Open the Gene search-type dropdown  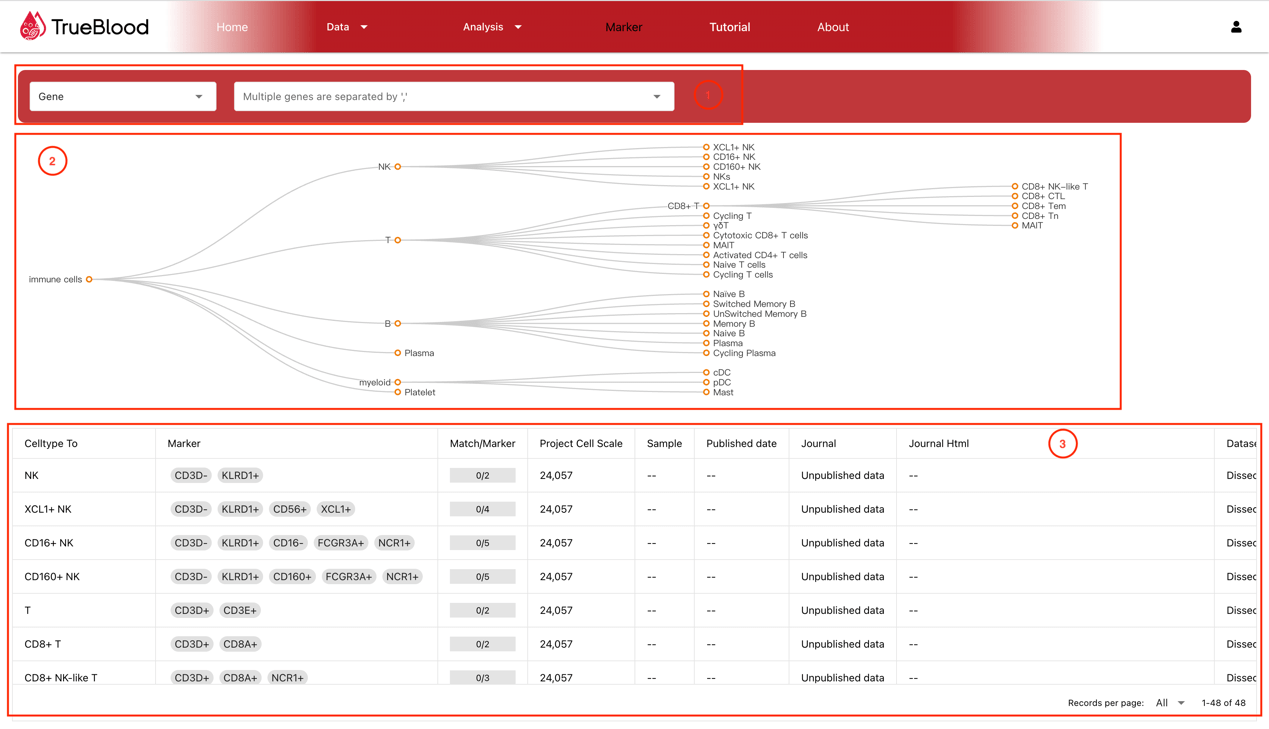click(123, 96)
